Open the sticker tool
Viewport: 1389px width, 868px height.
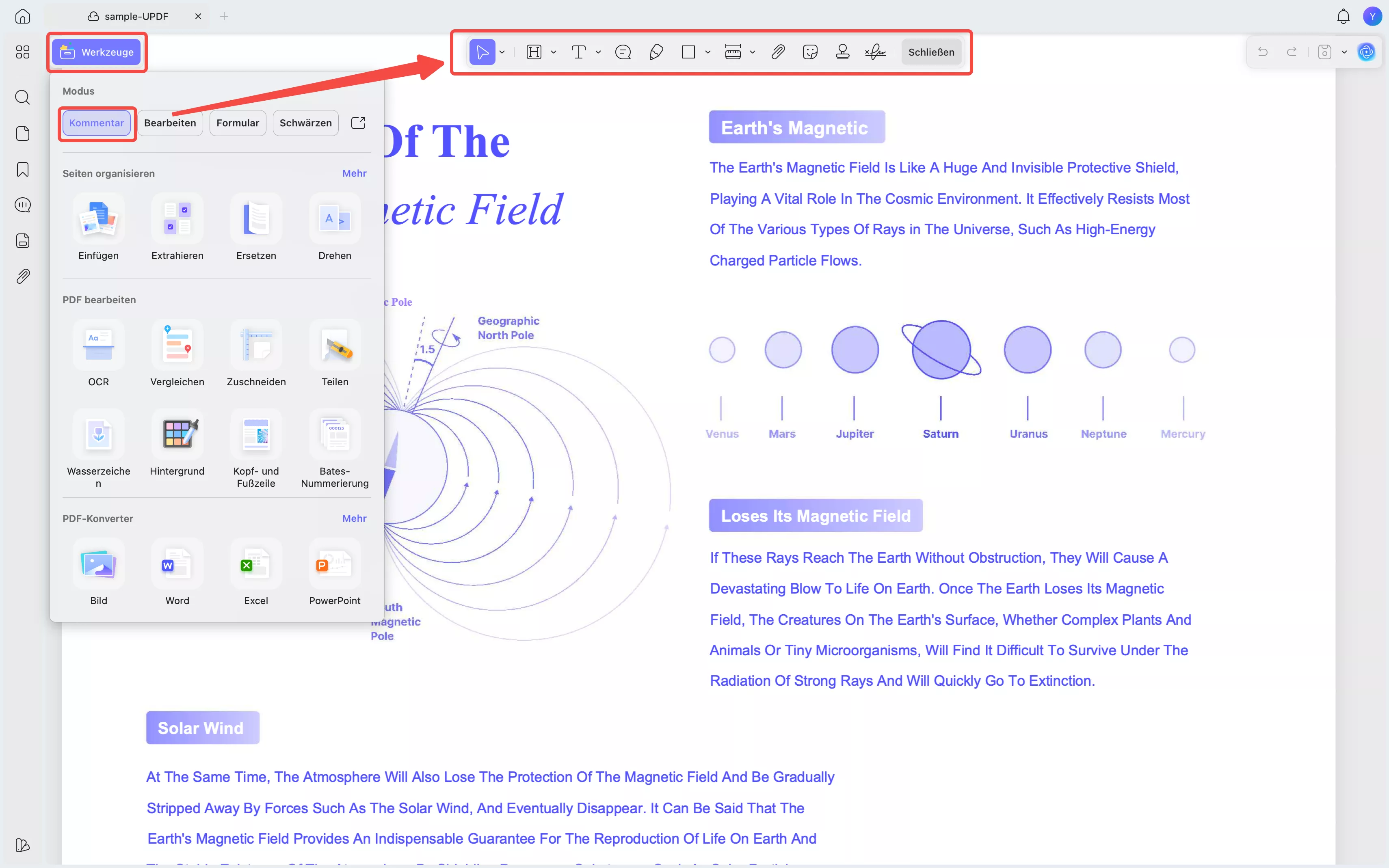point(809,52)
